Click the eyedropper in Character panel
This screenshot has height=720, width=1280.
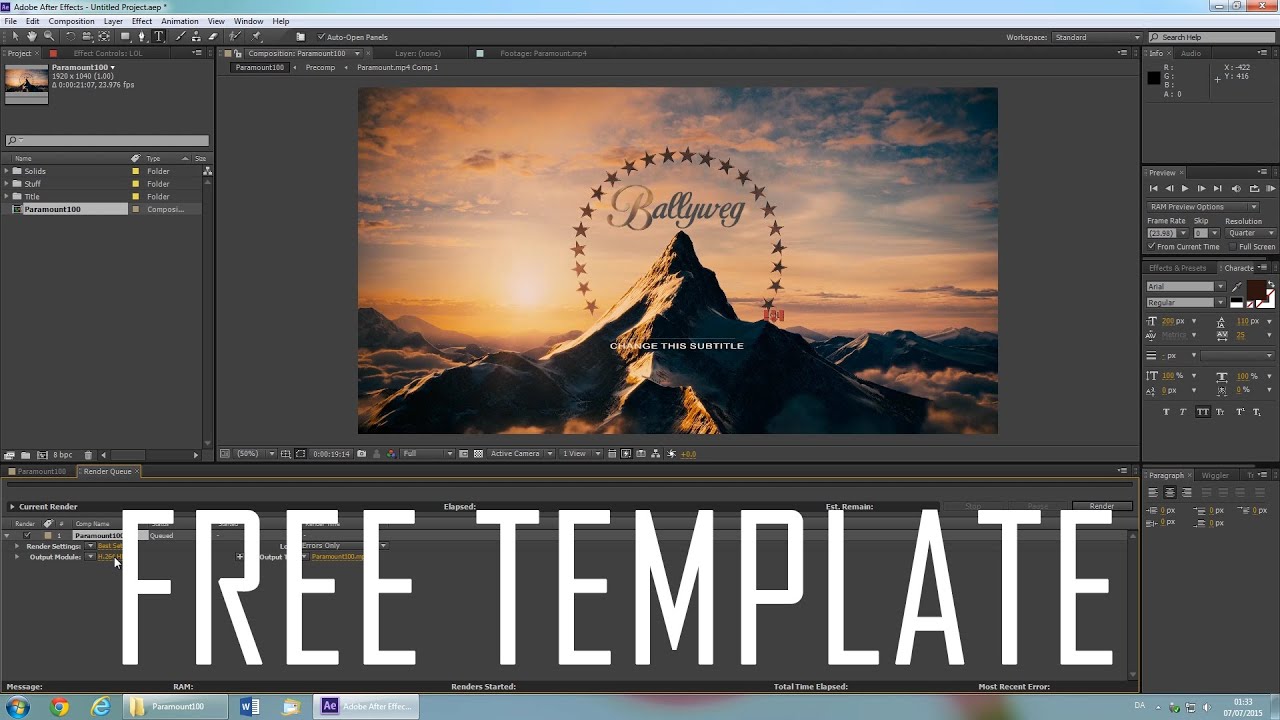[1237, 287]
